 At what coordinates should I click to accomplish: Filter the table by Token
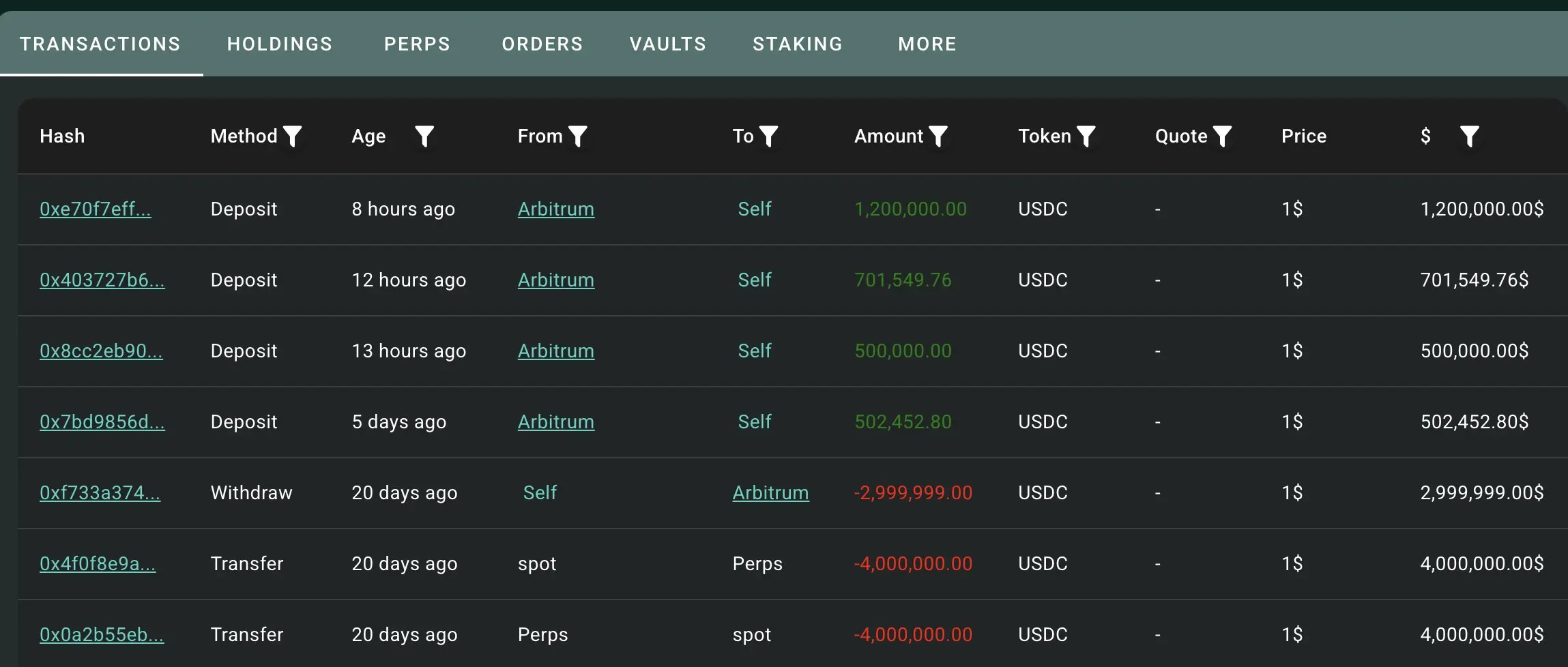click(1086, 136)
